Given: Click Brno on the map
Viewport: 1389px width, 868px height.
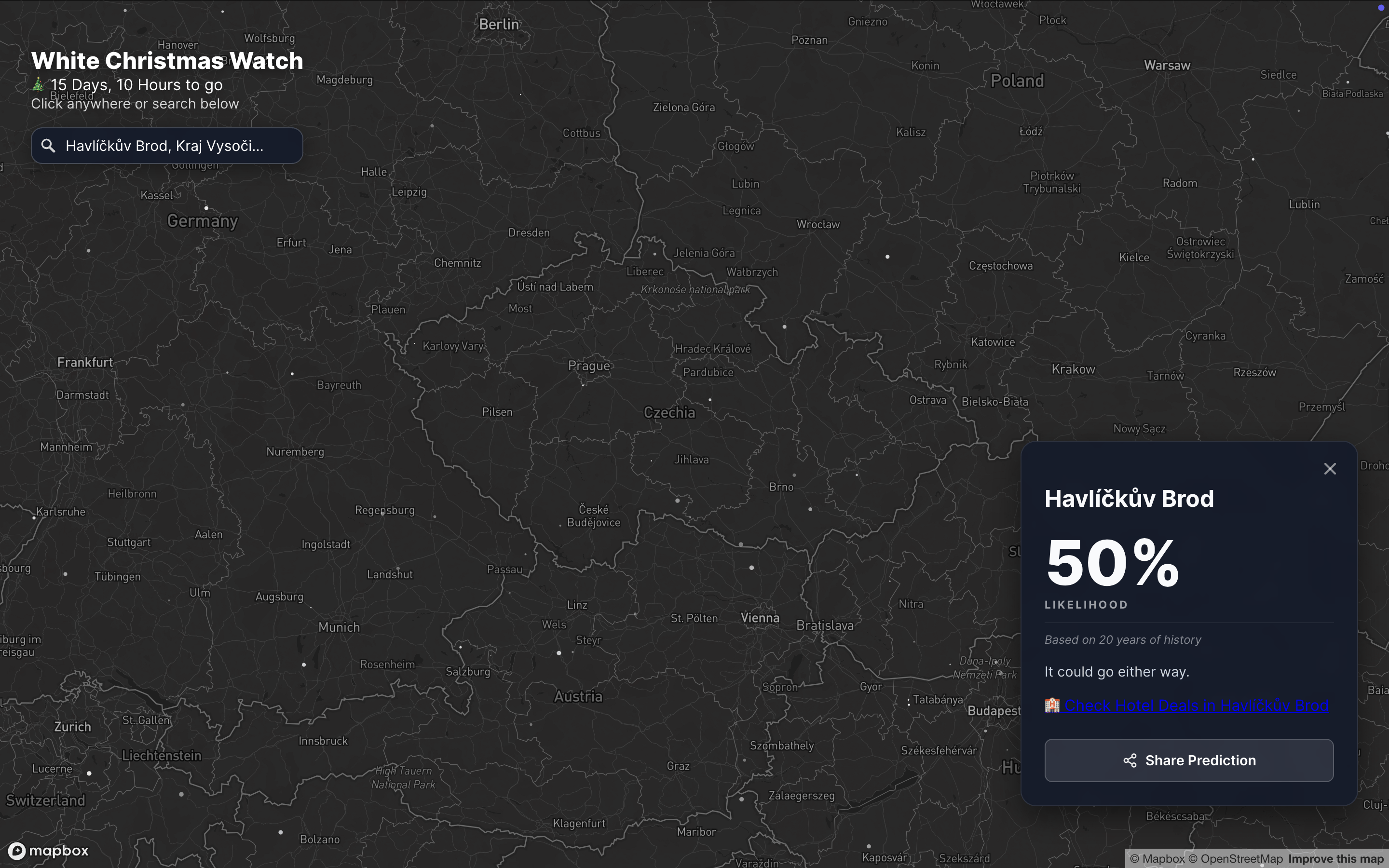Looking at the screenshot, I should point(781,487).
